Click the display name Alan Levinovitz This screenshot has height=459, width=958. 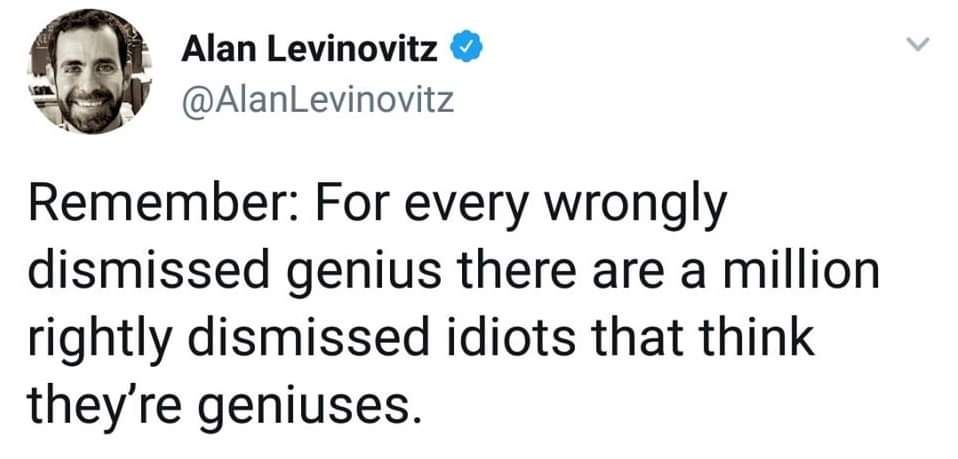(310, 50)
